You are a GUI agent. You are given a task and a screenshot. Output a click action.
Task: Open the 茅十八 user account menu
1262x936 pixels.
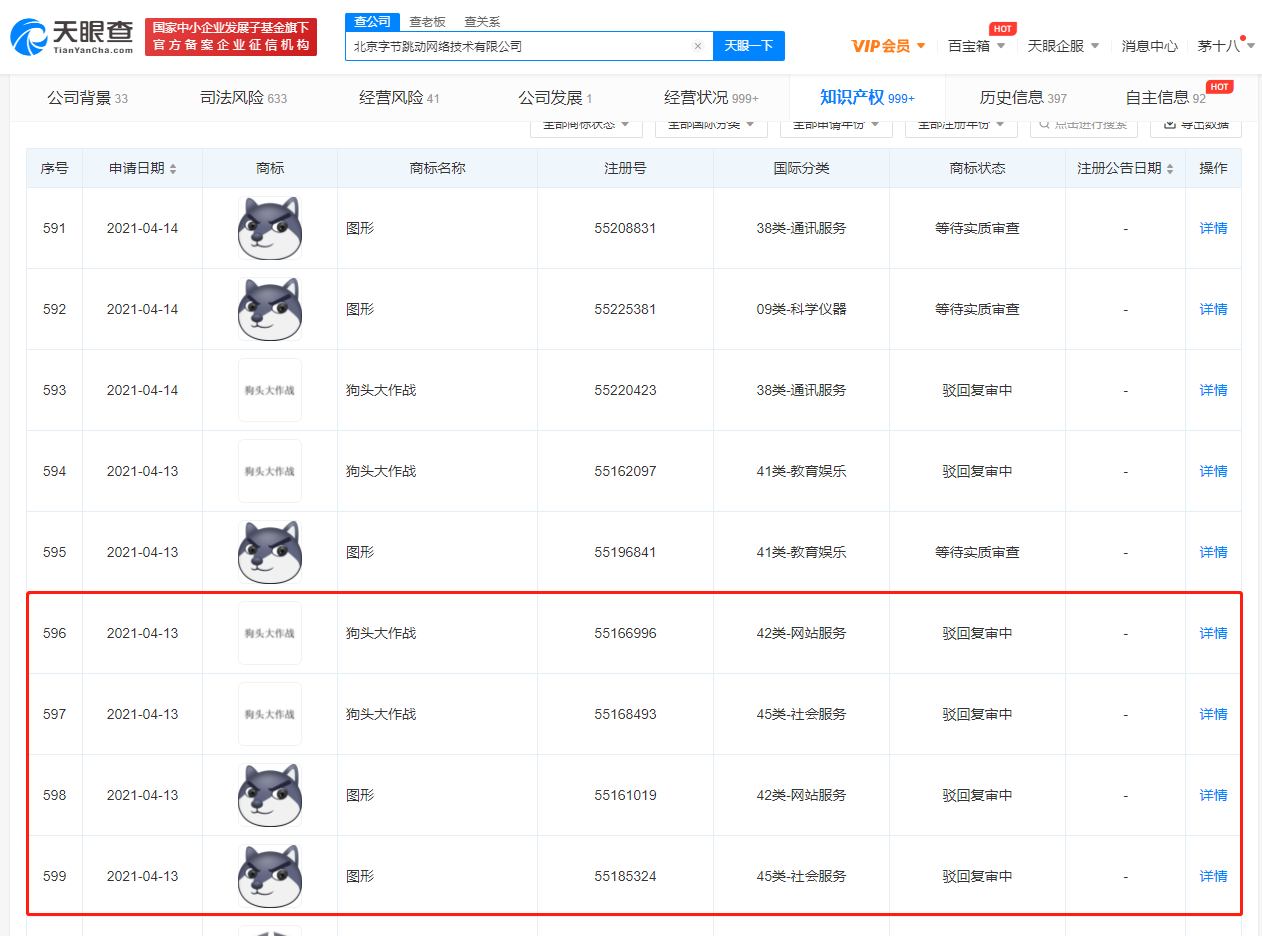[1226, 46]
